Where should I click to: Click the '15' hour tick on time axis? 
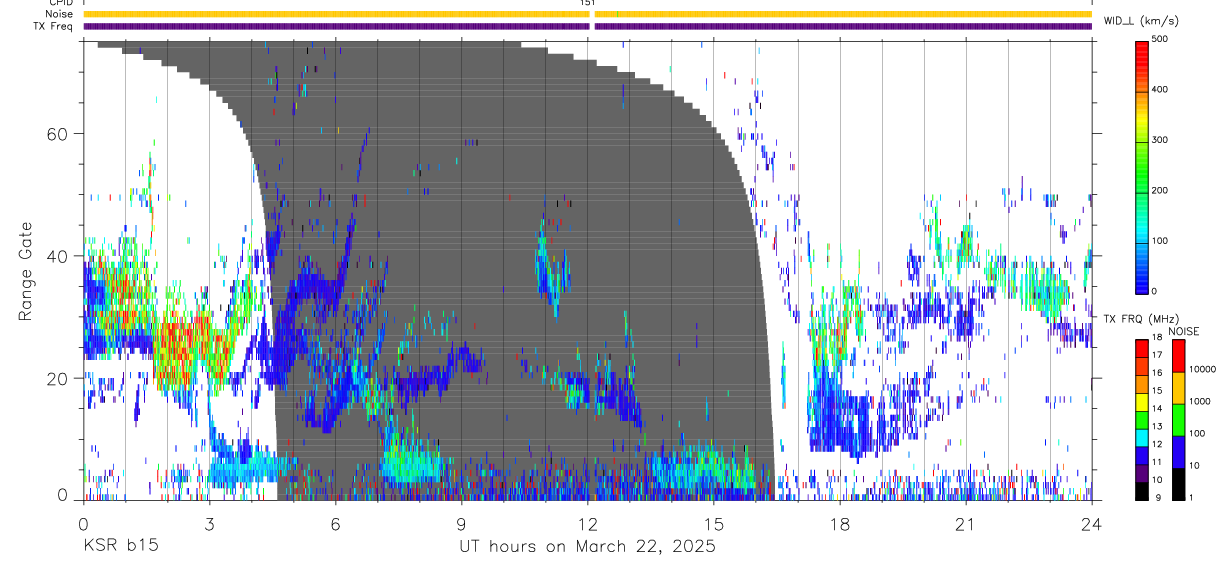click(714, 523)
